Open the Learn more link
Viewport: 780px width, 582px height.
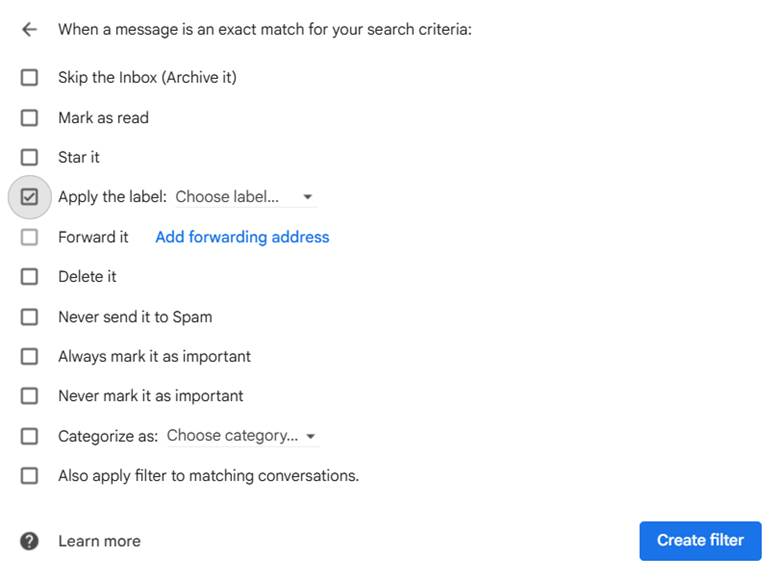(99, 541)
